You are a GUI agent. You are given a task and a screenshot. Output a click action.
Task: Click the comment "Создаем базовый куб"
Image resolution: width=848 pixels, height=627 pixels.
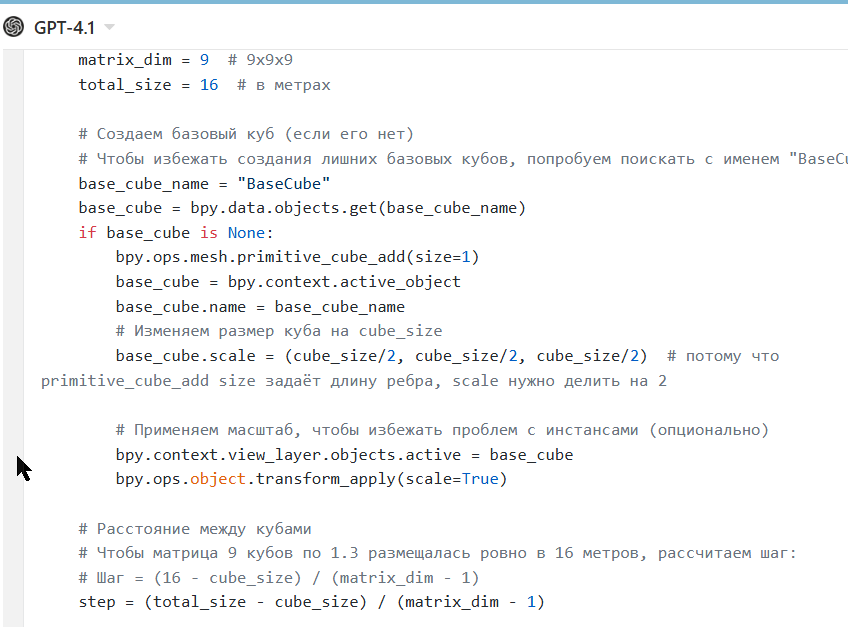246,134
